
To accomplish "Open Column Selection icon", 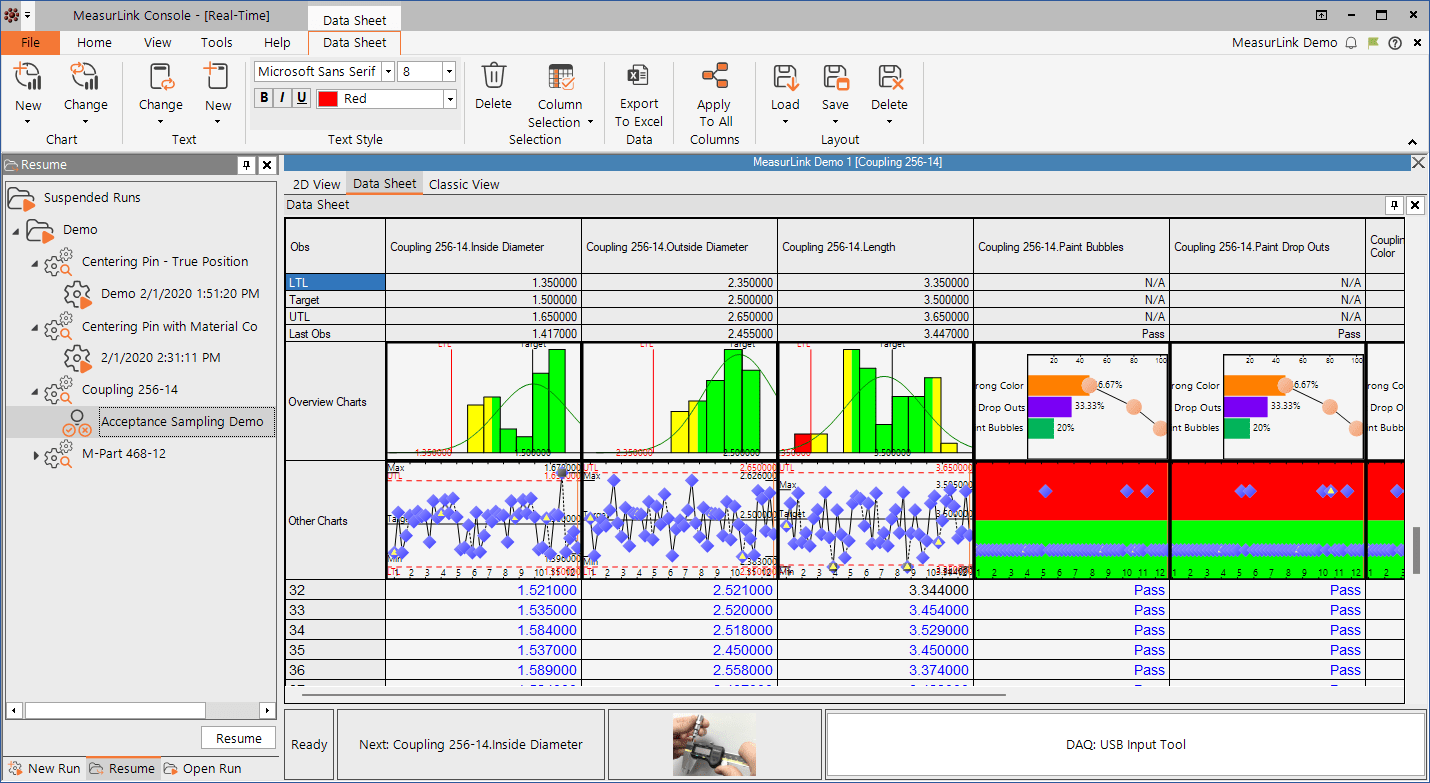I will 561,78.
